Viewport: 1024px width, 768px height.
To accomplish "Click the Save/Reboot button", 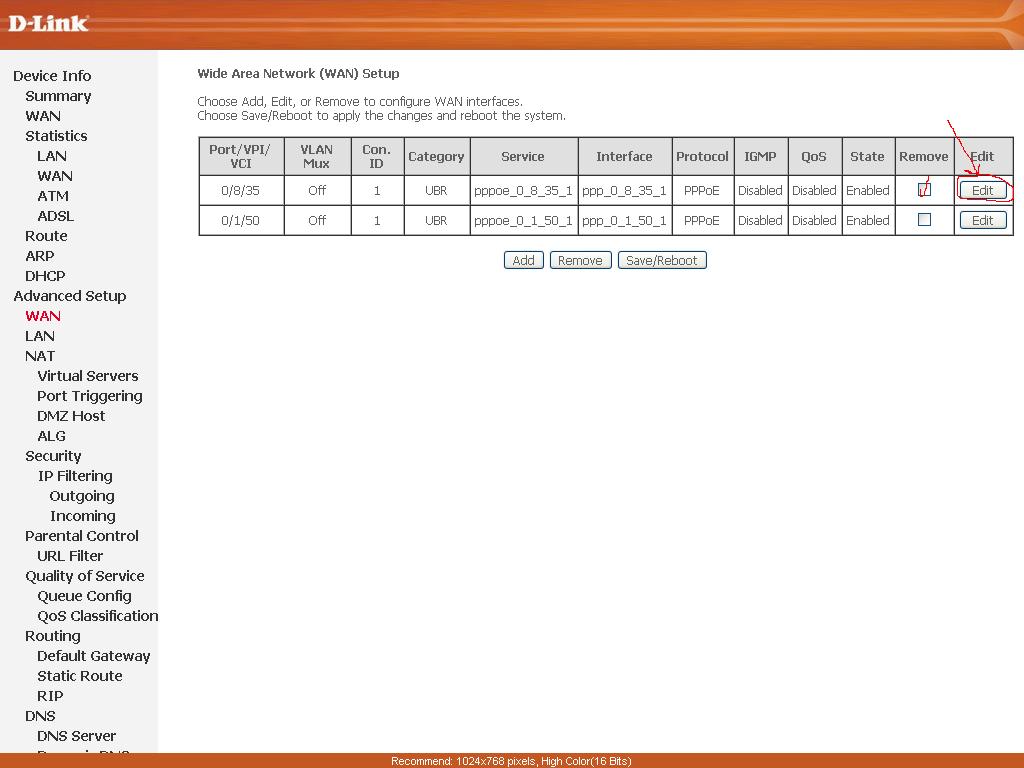I will click(662, 260).
